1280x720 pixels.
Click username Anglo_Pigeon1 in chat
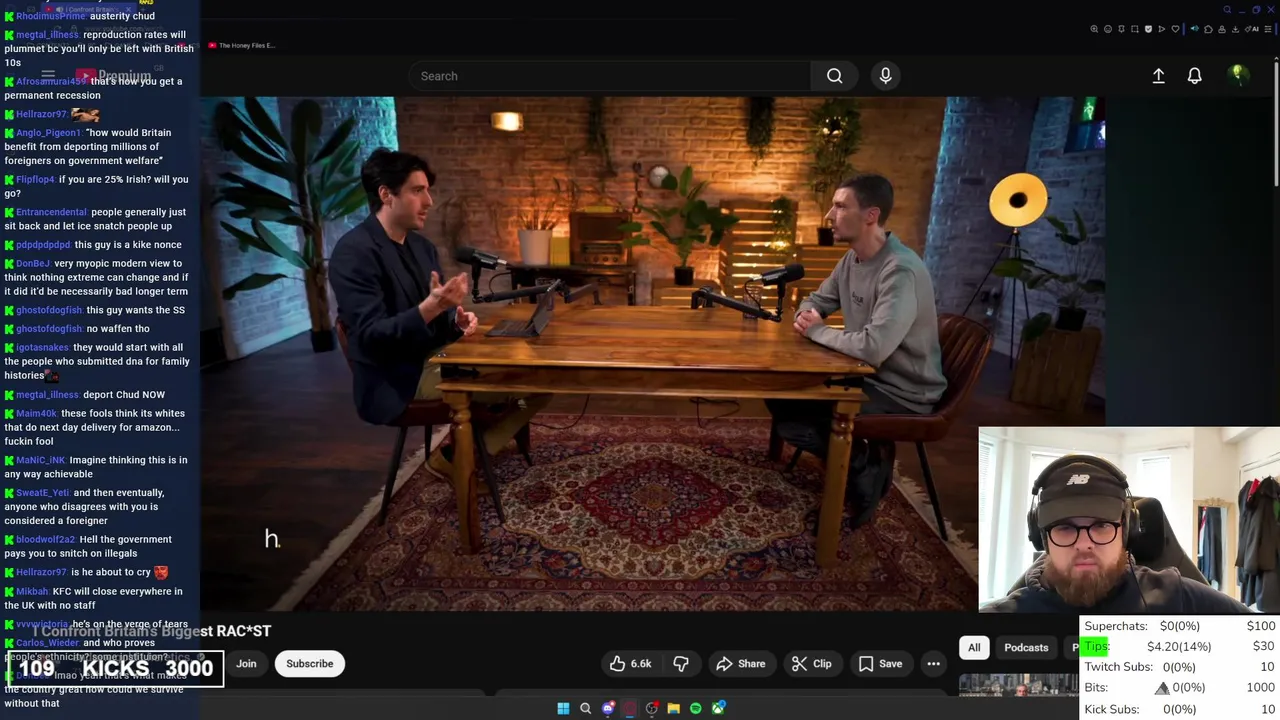pyautogui.click(x=49, y=133)
